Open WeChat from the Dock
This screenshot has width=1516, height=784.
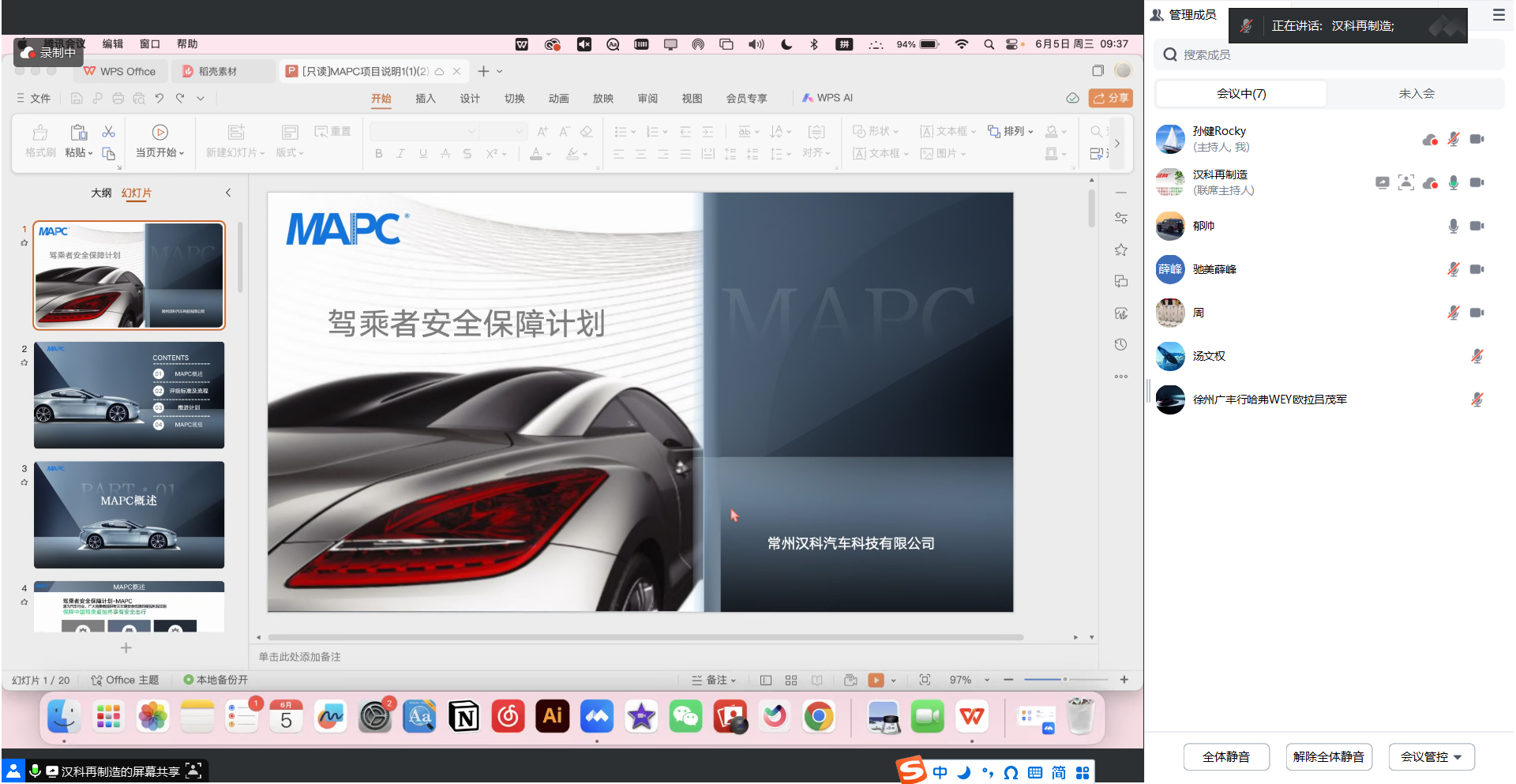tap(685, 717)
